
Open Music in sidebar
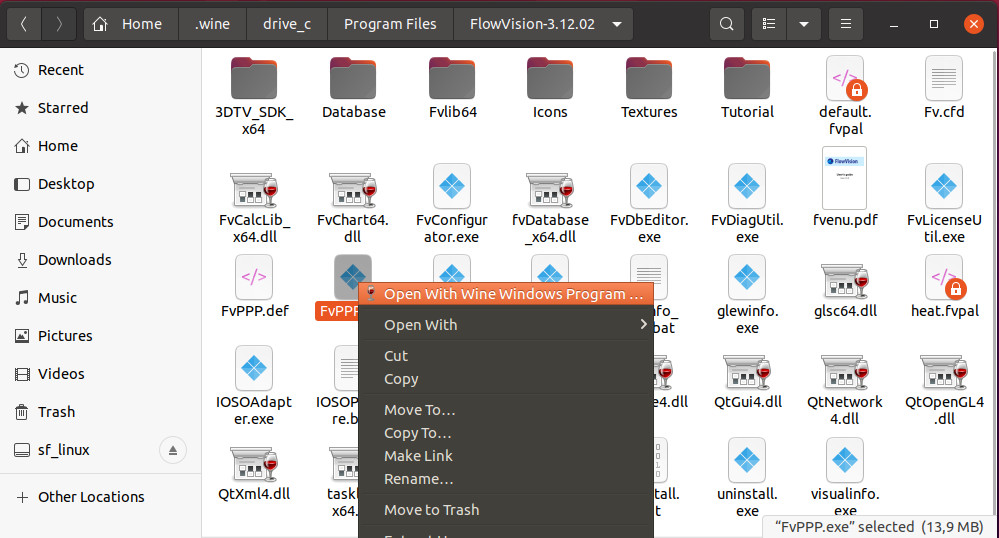pos(101,298)
